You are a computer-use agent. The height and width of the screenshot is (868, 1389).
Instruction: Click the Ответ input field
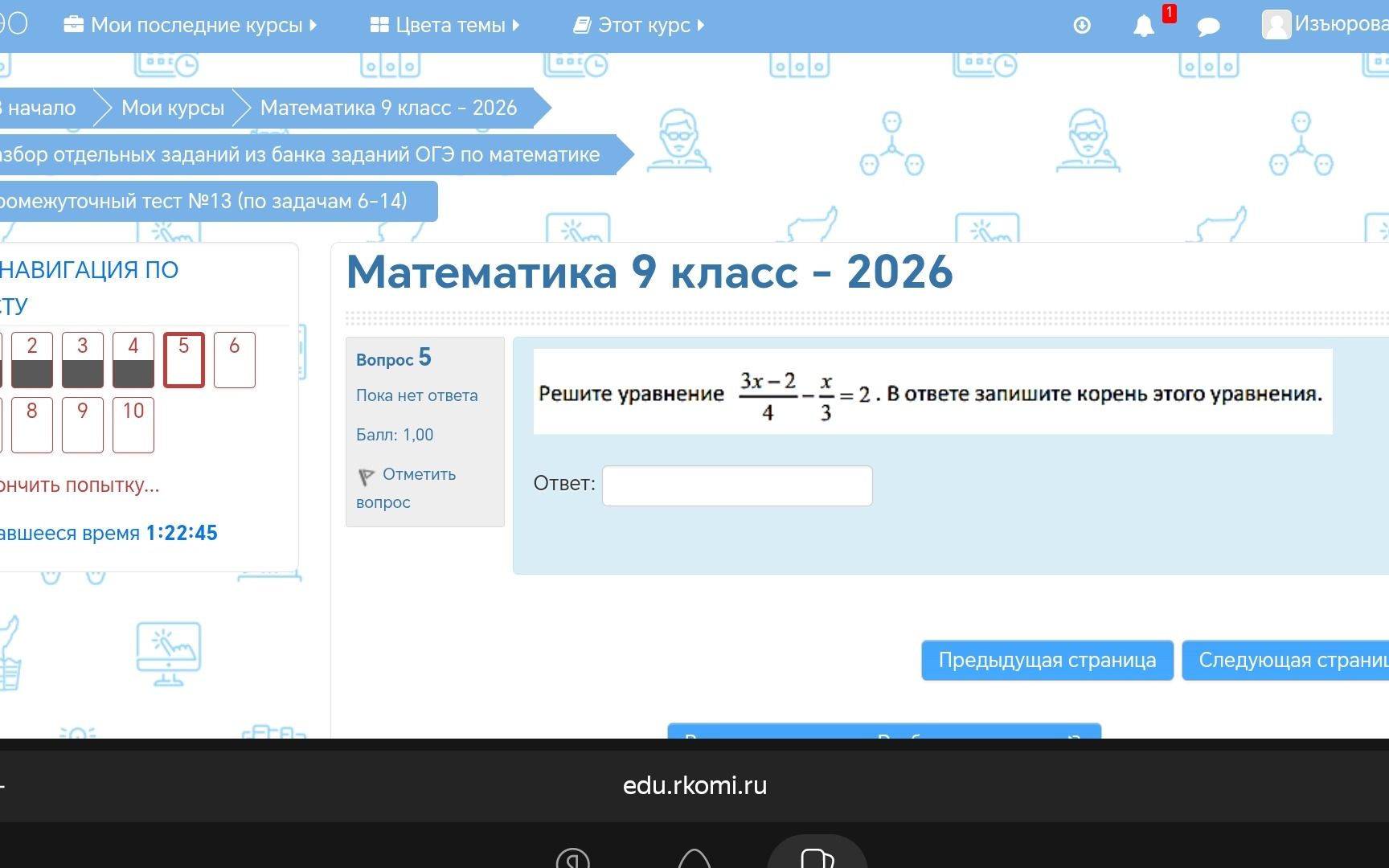click(737, 485)
